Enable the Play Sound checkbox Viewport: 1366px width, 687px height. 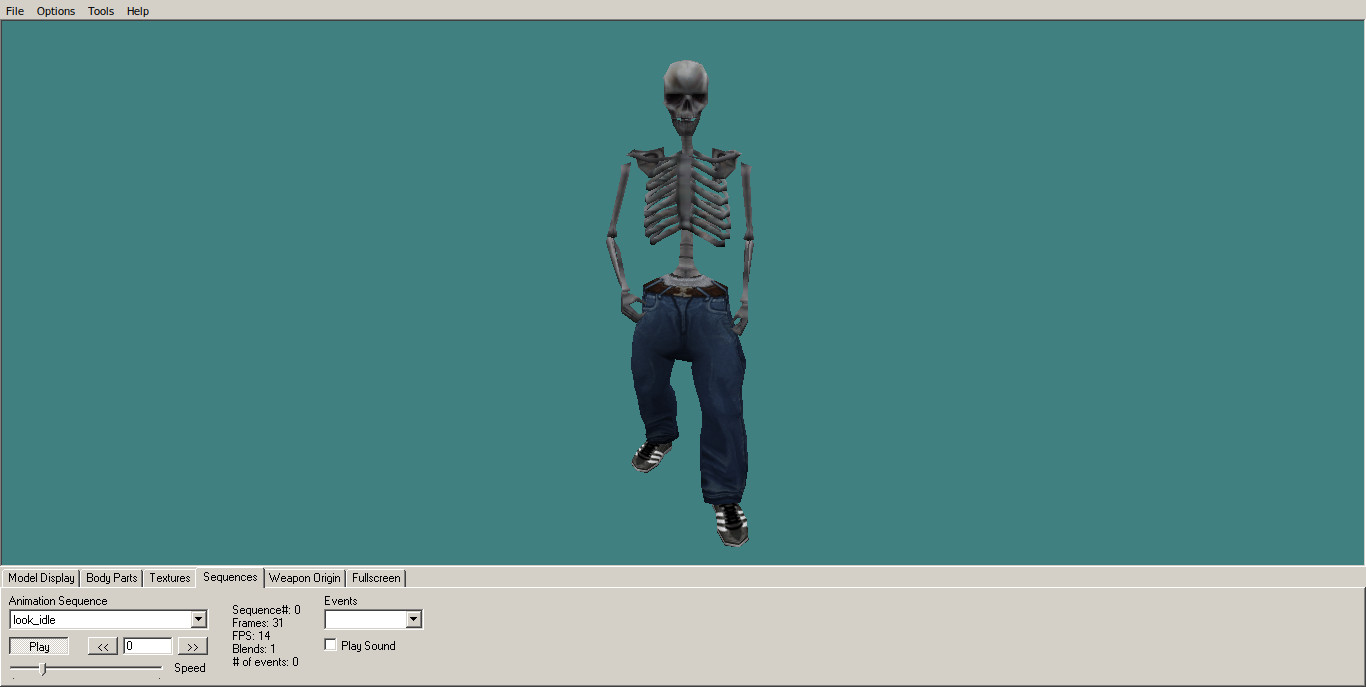pyautogui.click(x=330, y=645)
